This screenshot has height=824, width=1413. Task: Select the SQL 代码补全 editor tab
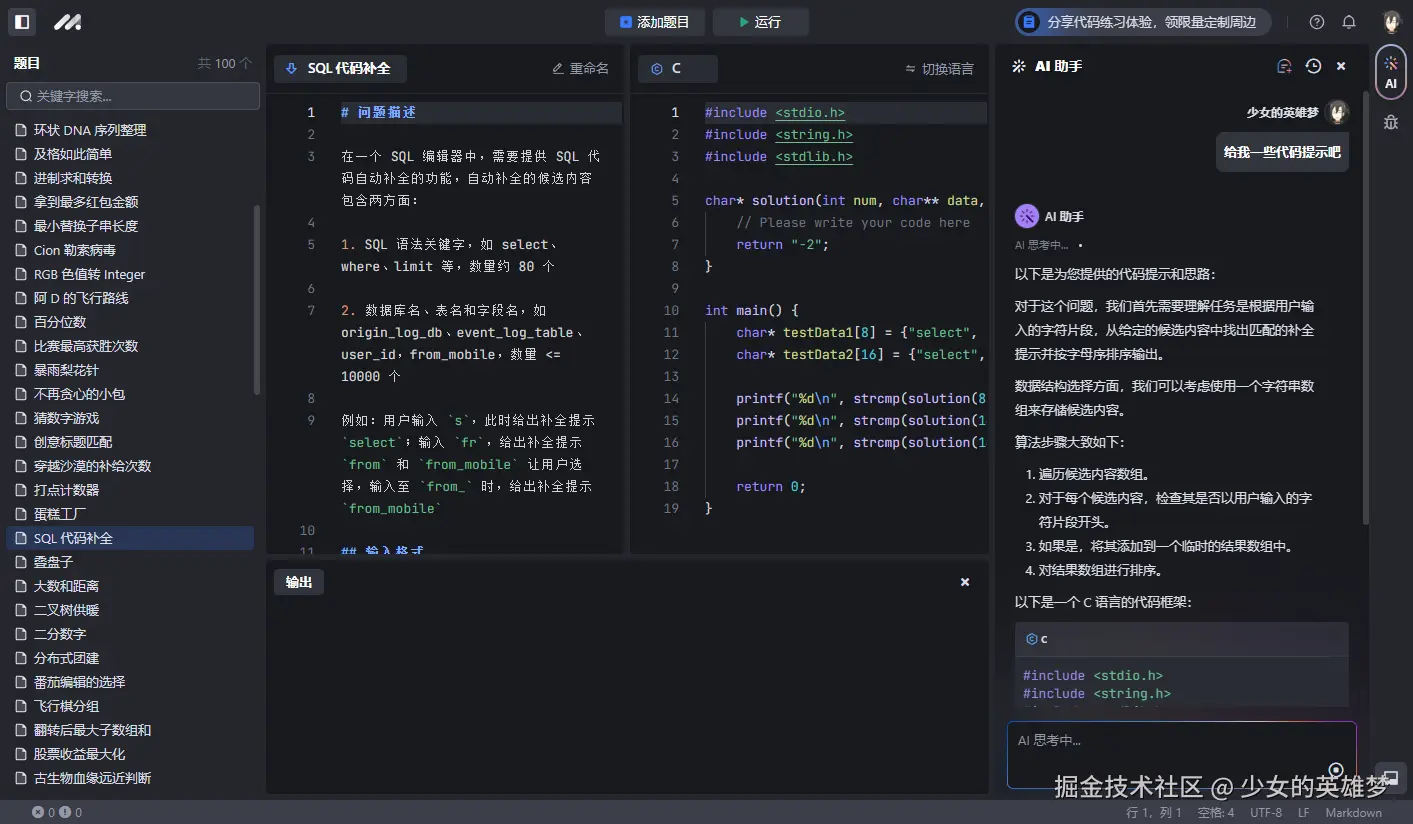[x=340, y=68]
